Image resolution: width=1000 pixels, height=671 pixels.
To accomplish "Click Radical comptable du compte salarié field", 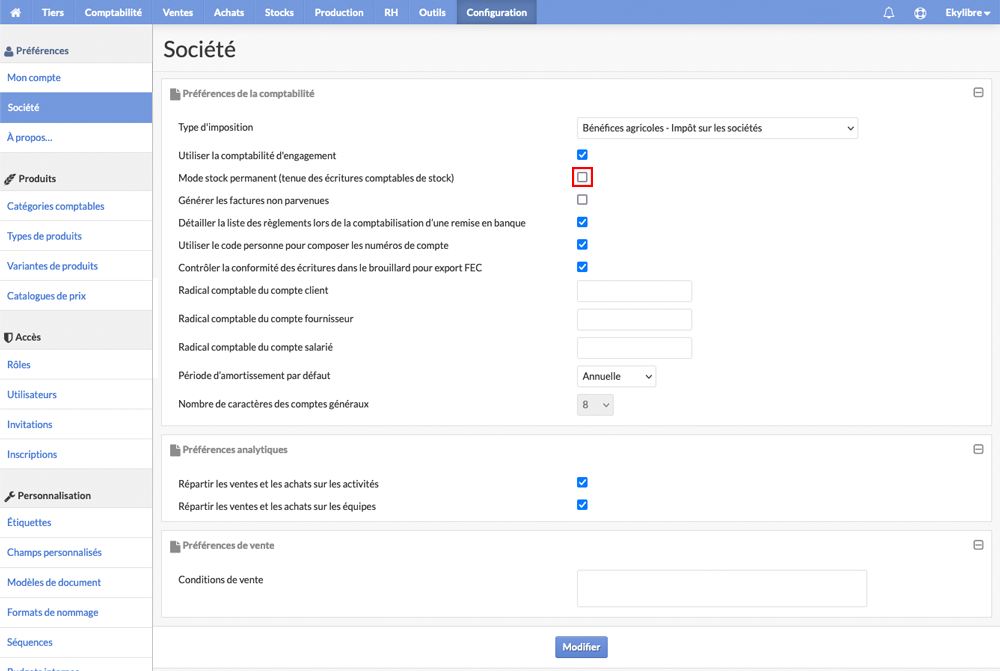I will point(634,348).
